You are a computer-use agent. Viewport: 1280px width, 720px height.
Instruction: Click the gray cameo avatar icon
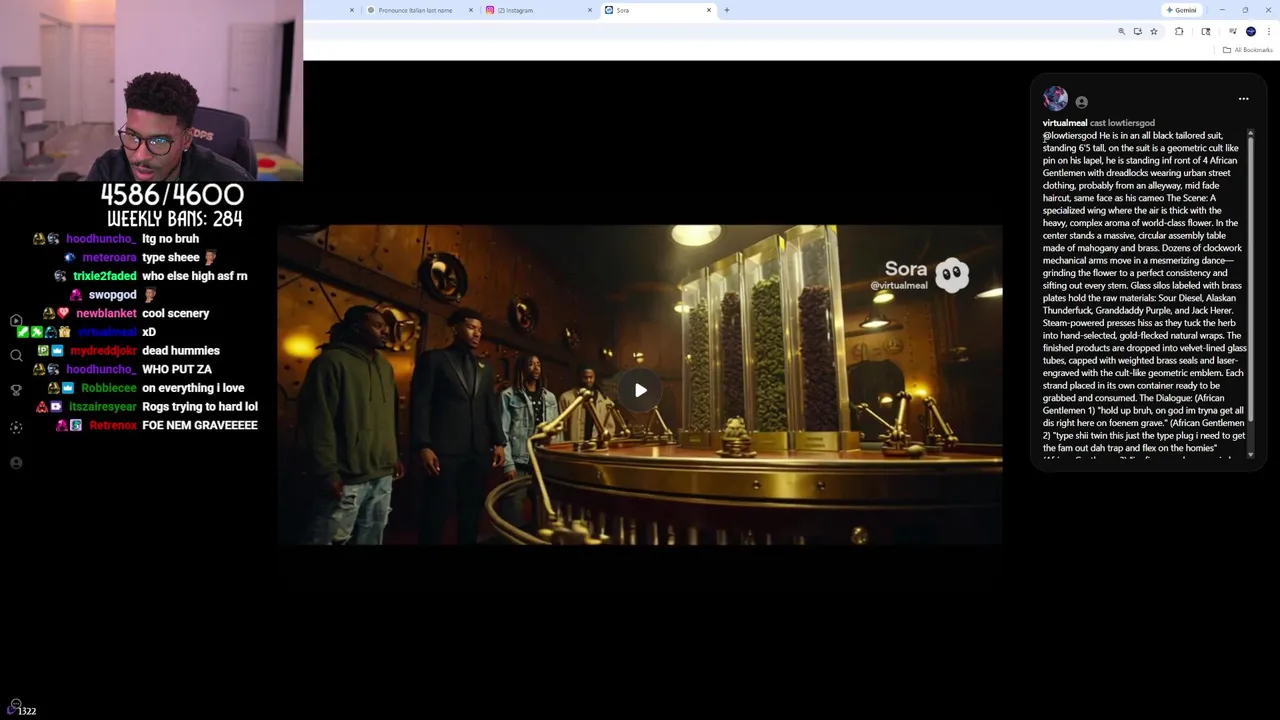click(x=1081, y=101)
